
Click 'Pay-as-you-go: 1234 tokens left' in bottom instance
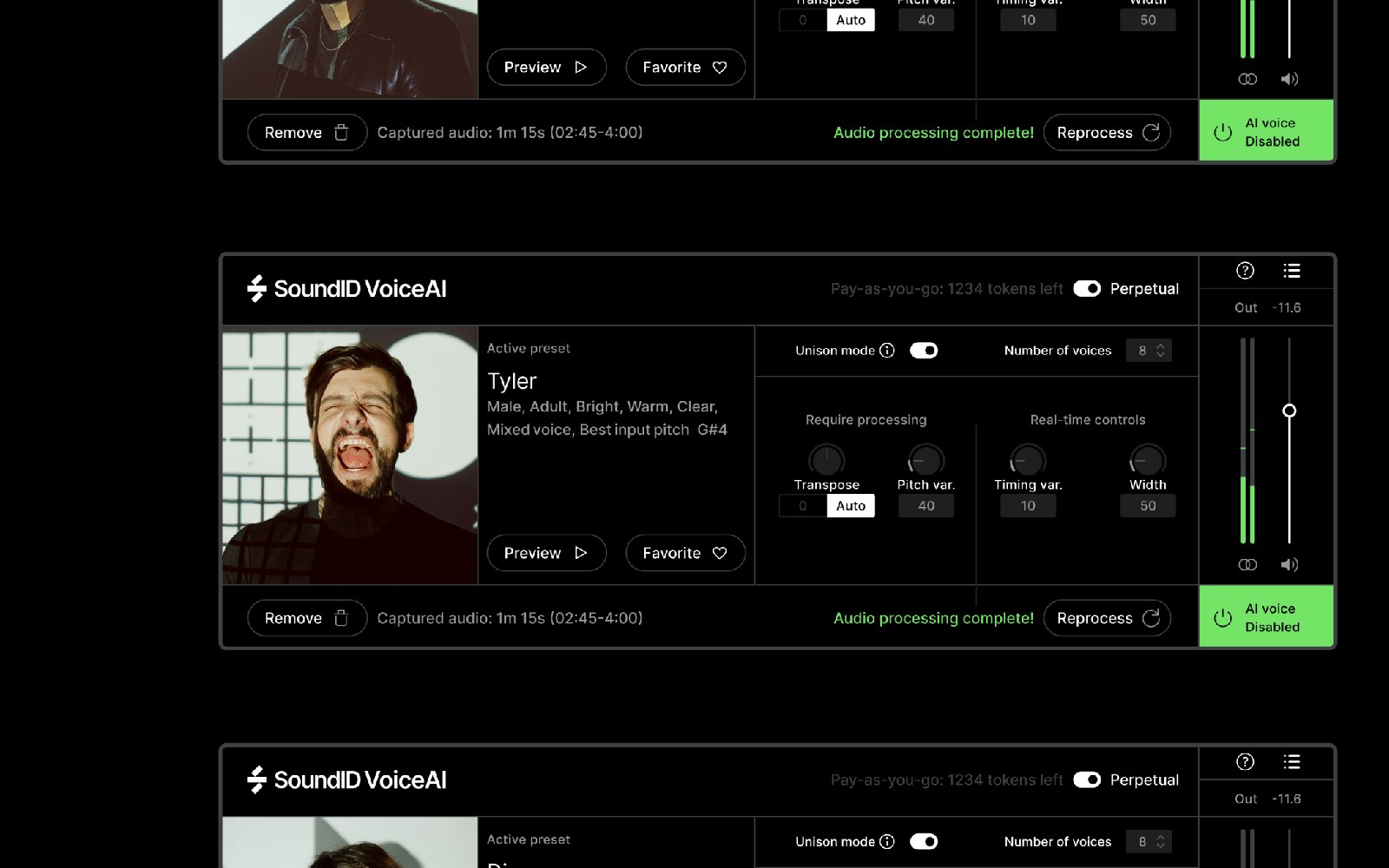pos(946,780)
